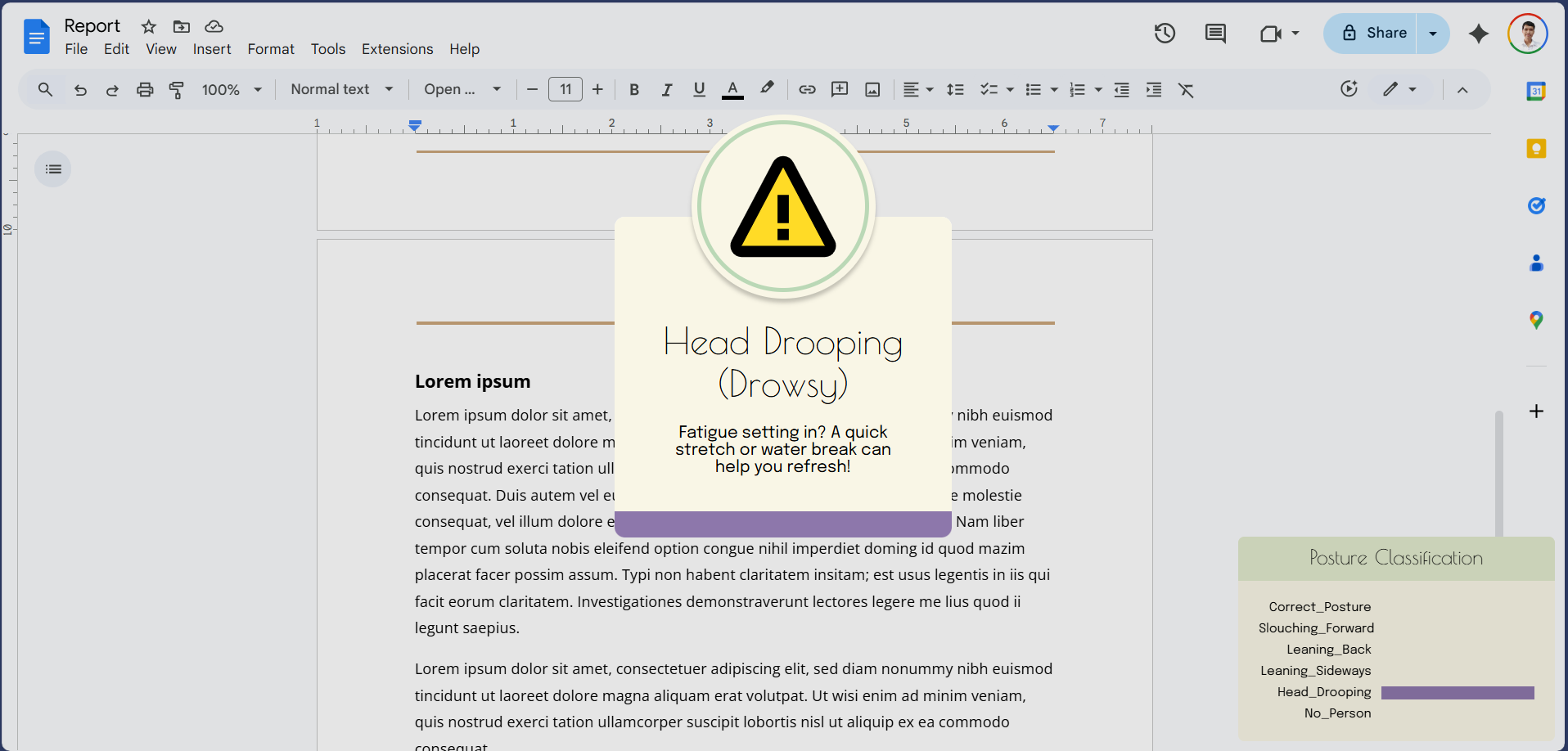
Task: Open the Normal text style dropdown
Action: tap(342, 89)
